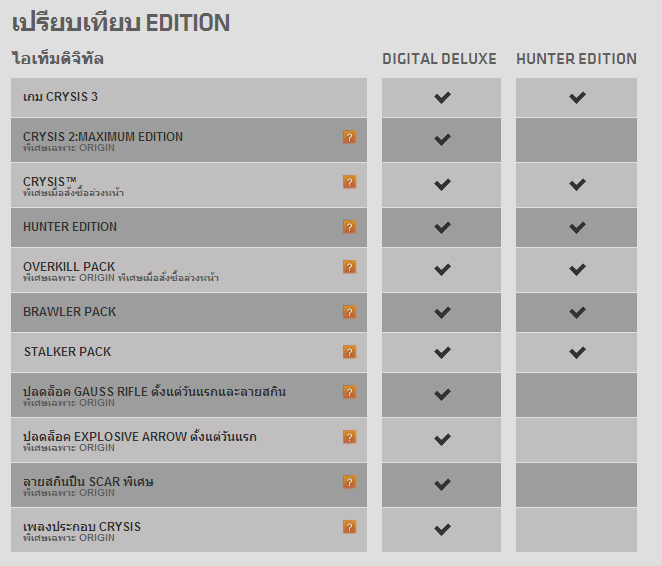The width and height of the screenshot is (662, 566).
Task: Click Digital Deluxe checkmark for Brawler Pack
Action: tap(441, 313)
